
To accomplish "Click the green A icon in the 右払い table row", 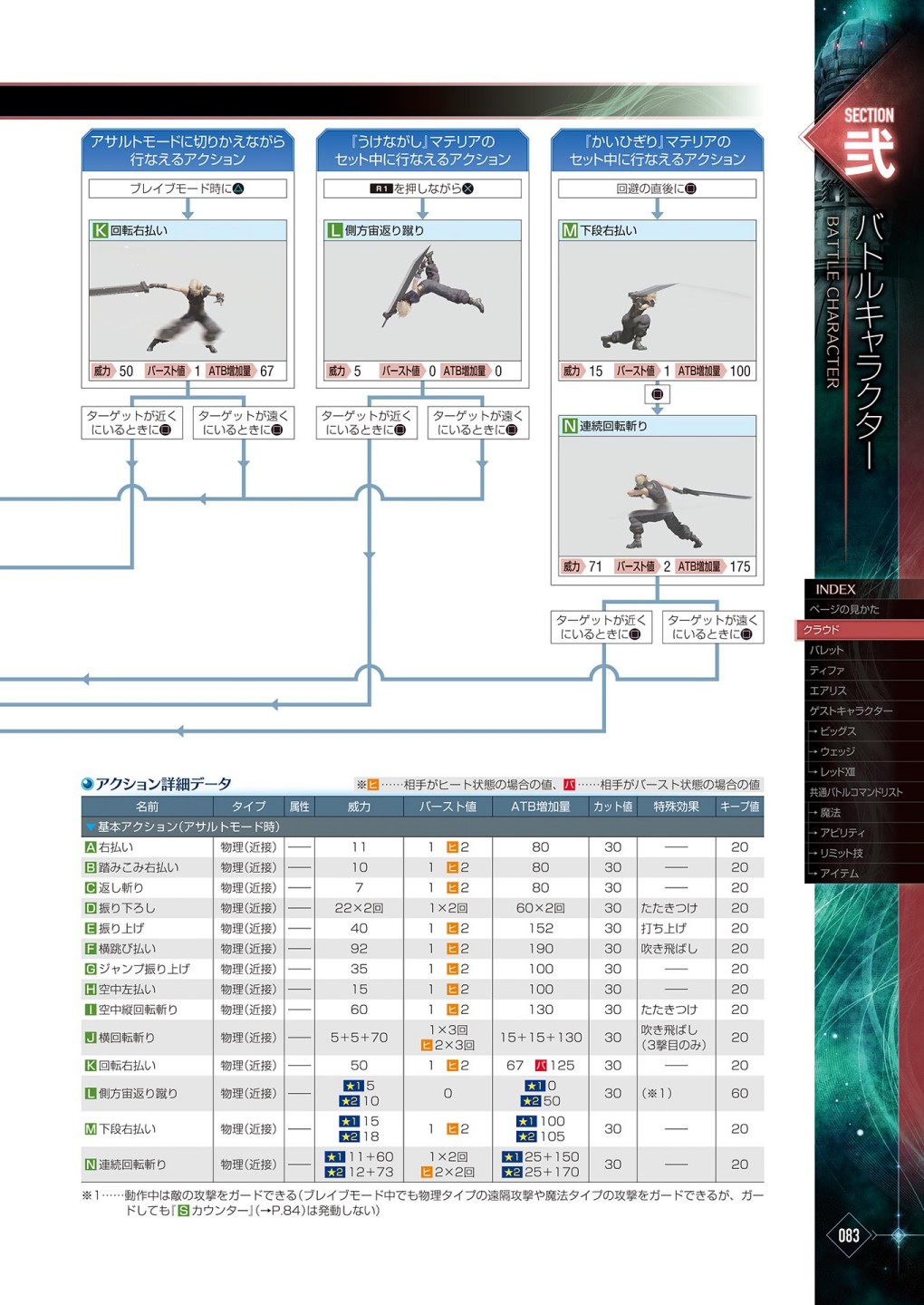I will [x=91, y=847].
